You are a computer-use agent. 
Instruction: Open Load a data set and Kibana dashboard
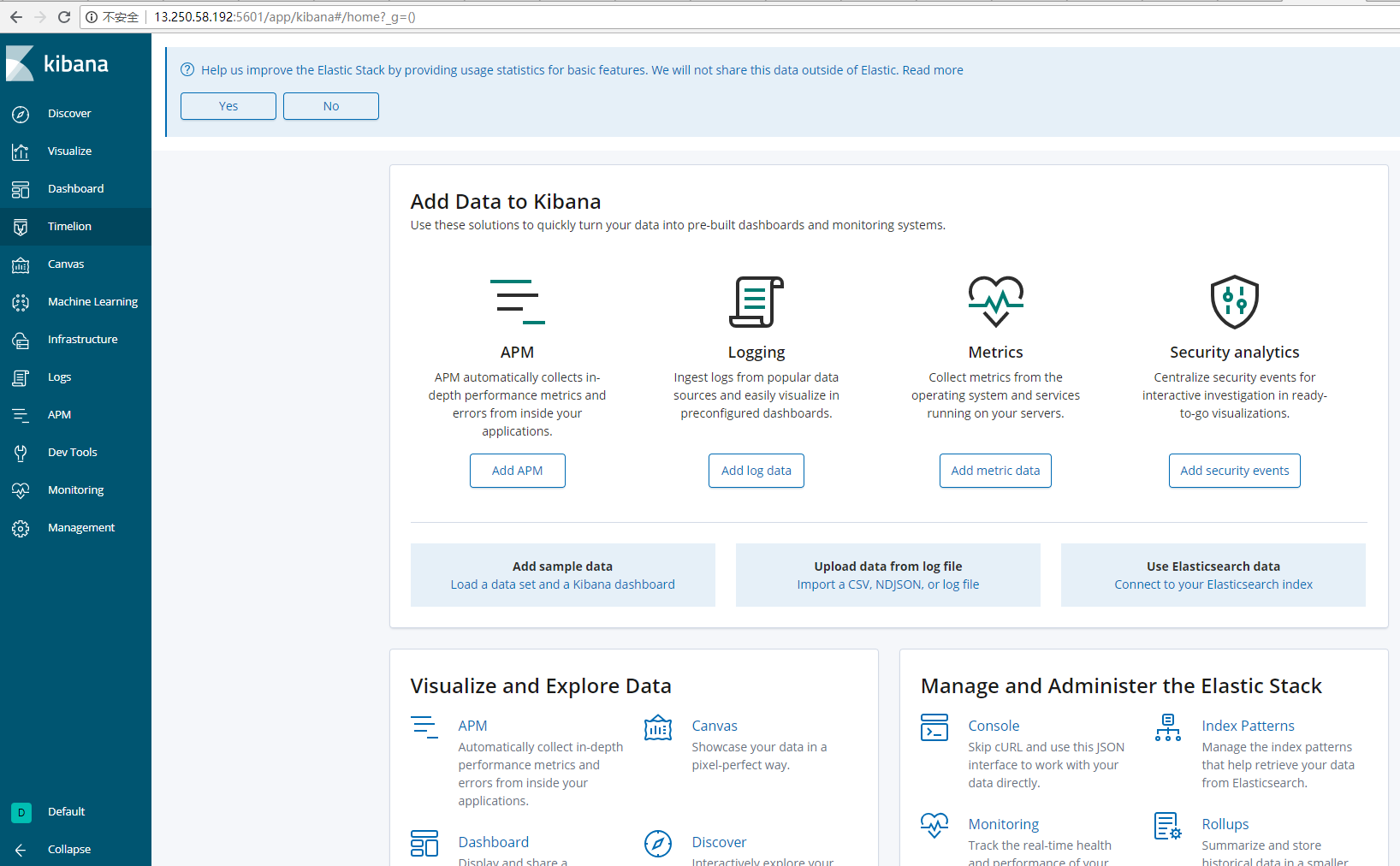coord(563,584)
